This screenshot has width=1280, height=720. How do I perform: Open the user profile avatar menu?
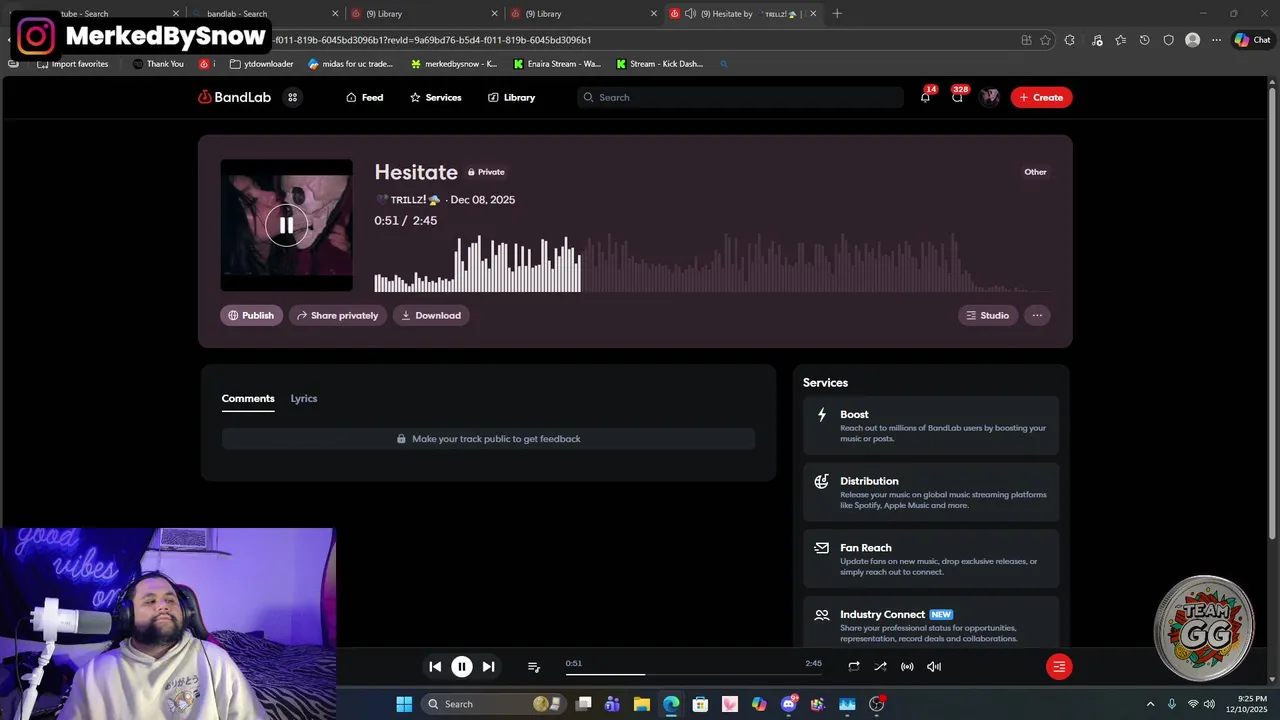(990, 97)
